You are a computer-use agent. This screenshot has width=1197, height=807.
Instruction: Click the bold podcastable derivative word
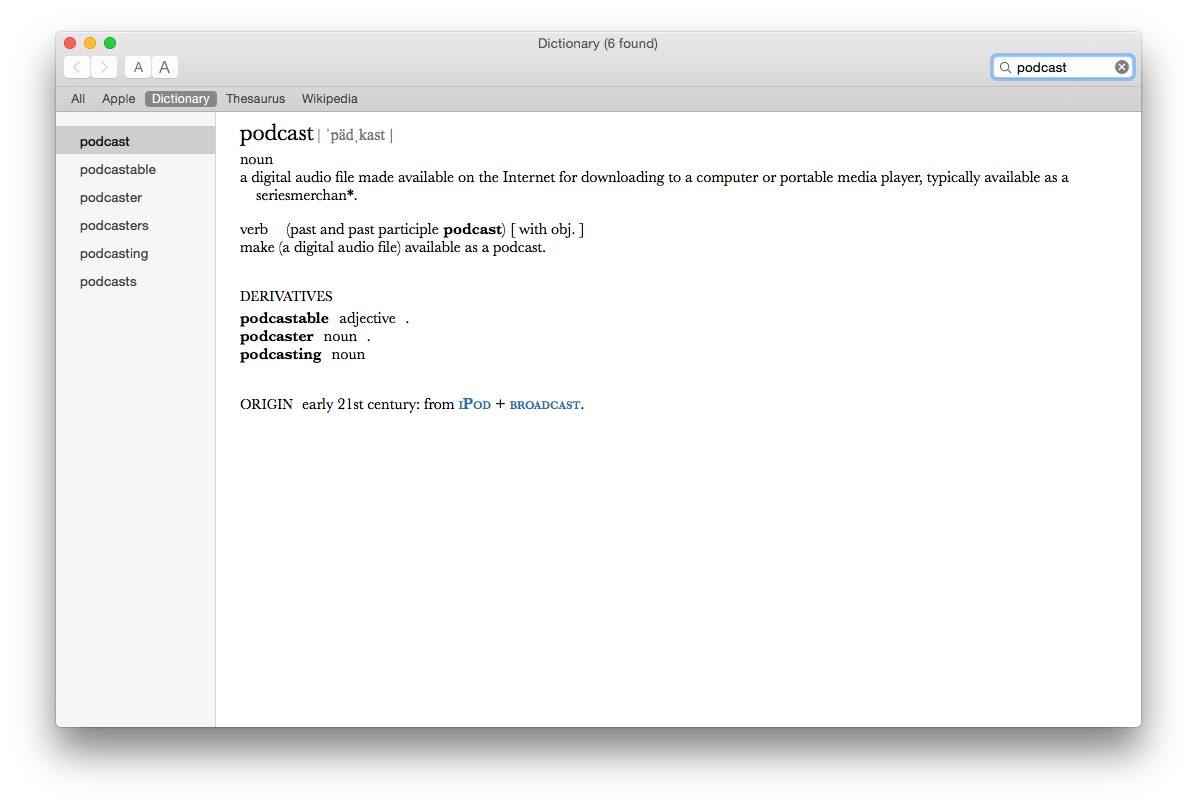[284, 318]
